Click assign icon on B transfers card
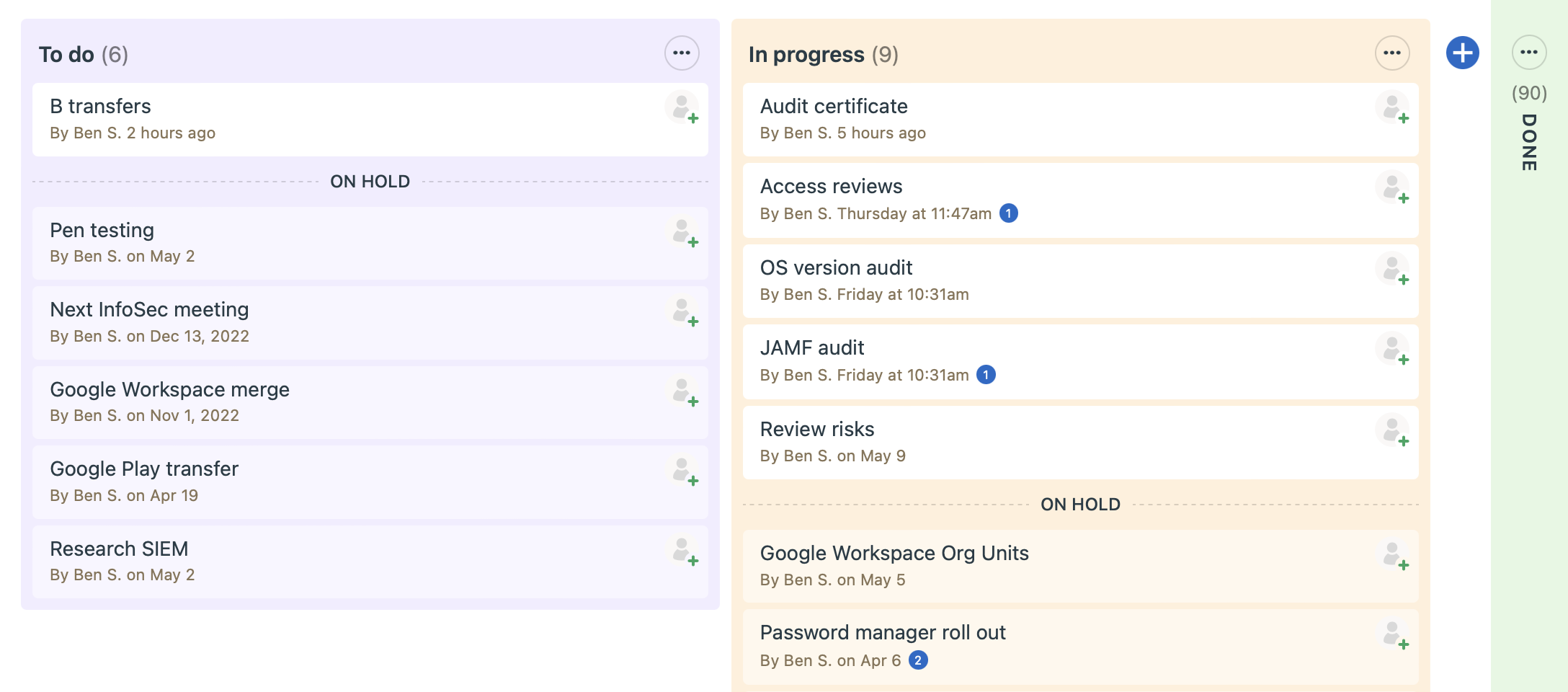 [x=682, y=108]
